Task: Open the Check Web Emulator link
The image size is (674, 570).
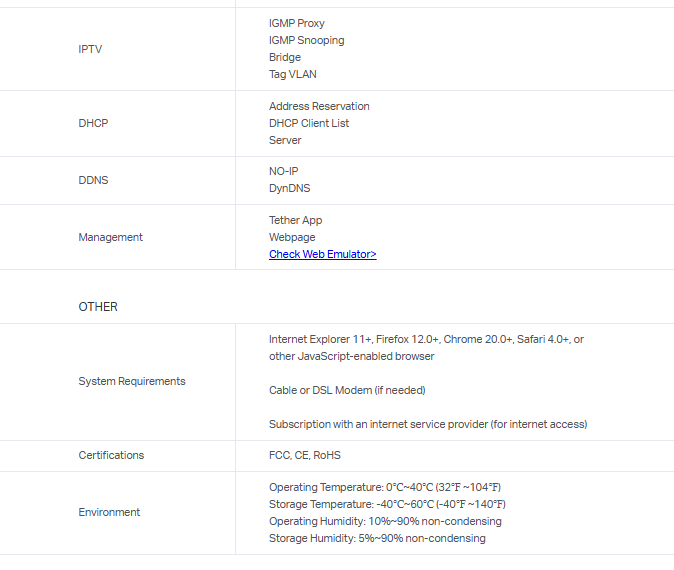Action: pos(322,254)
